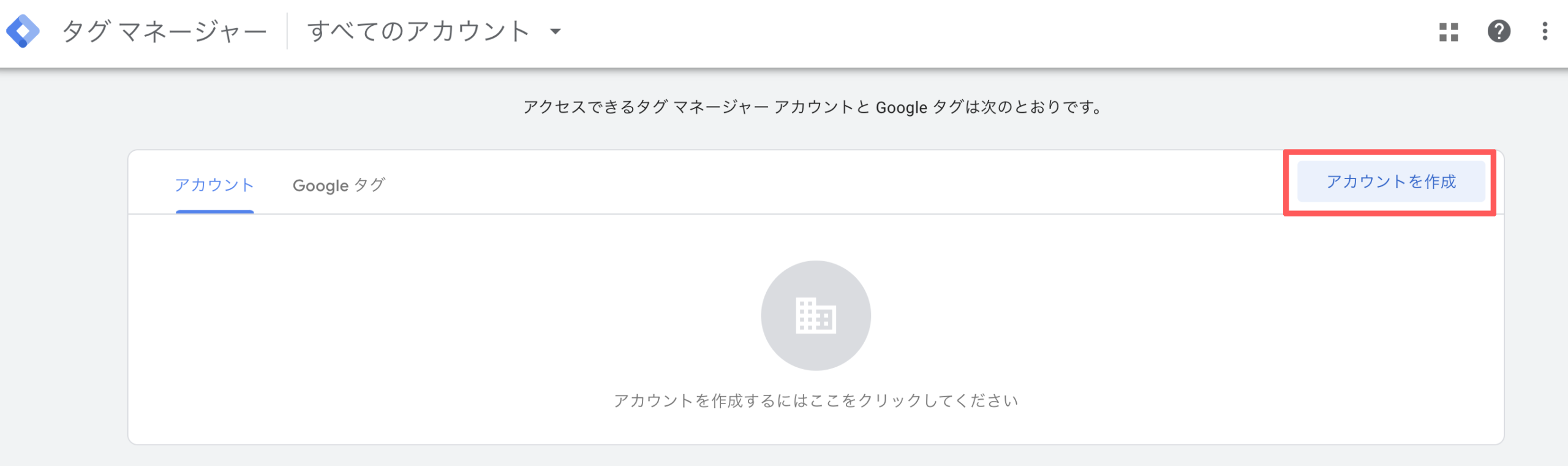This screenshot has width=1568, height=466.
Task: Open the Google apps grid
Action: tap(1449, 31)
